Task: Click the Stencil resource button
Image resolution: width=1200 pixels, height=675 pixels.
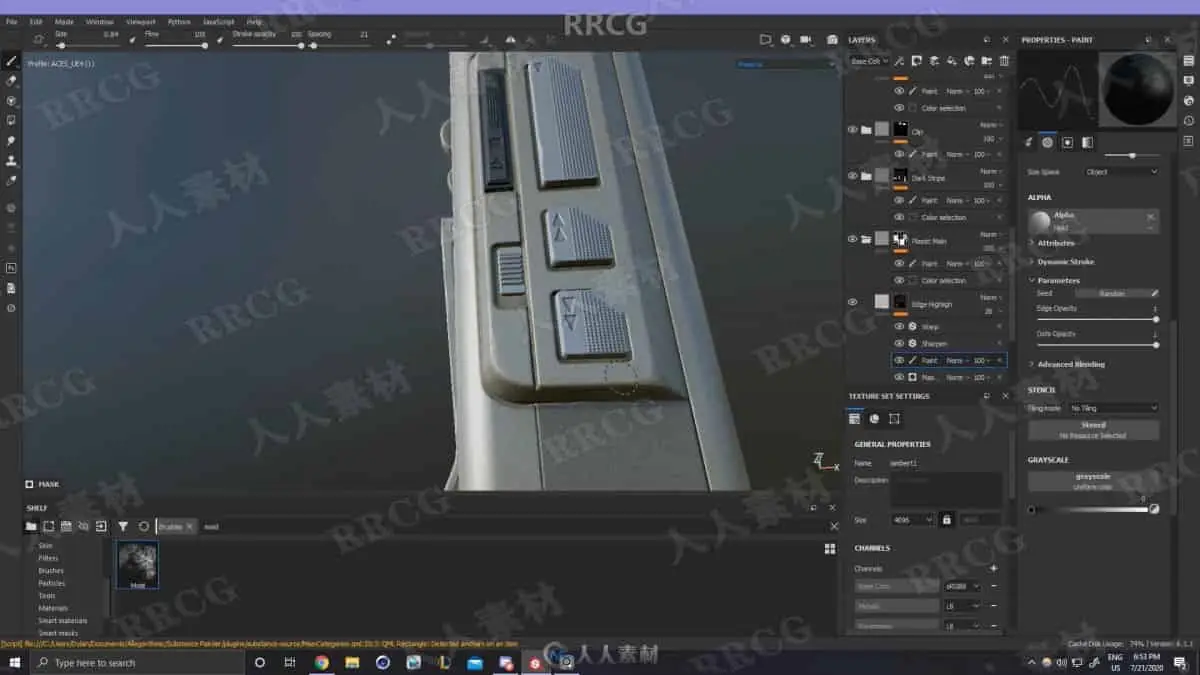Action: (x=1093, y=430)
